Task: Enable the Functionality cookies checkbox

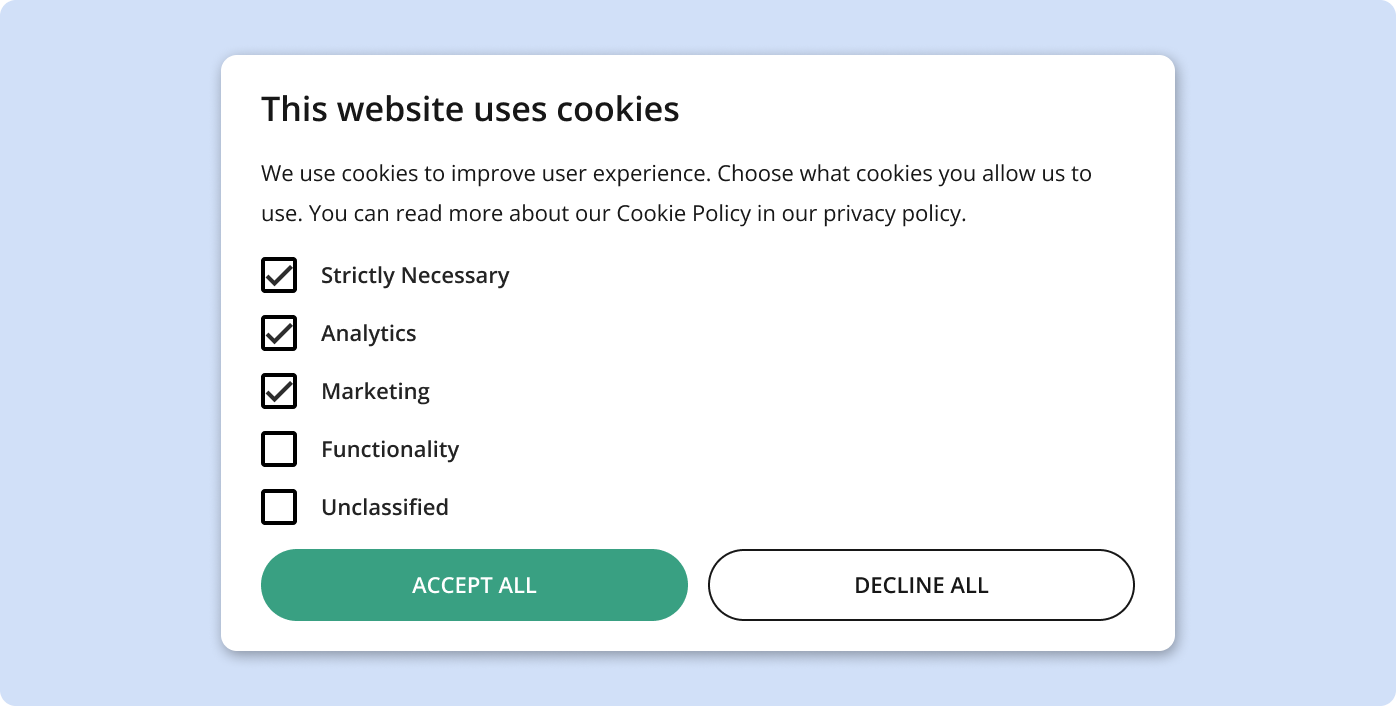Action: click(x=279, y=449)
